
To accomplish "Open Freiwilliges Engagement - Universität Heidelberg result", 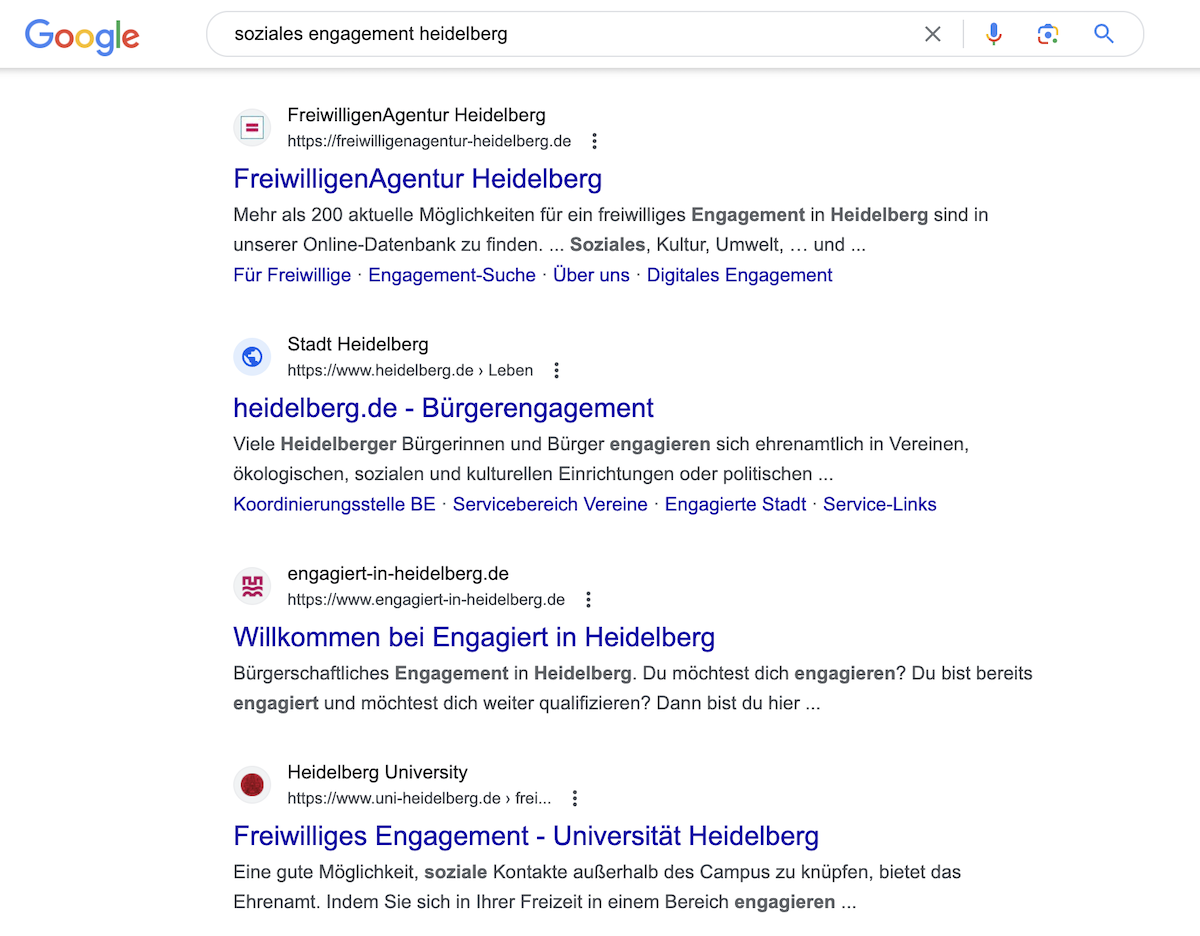I will click(x=526, y=836).
